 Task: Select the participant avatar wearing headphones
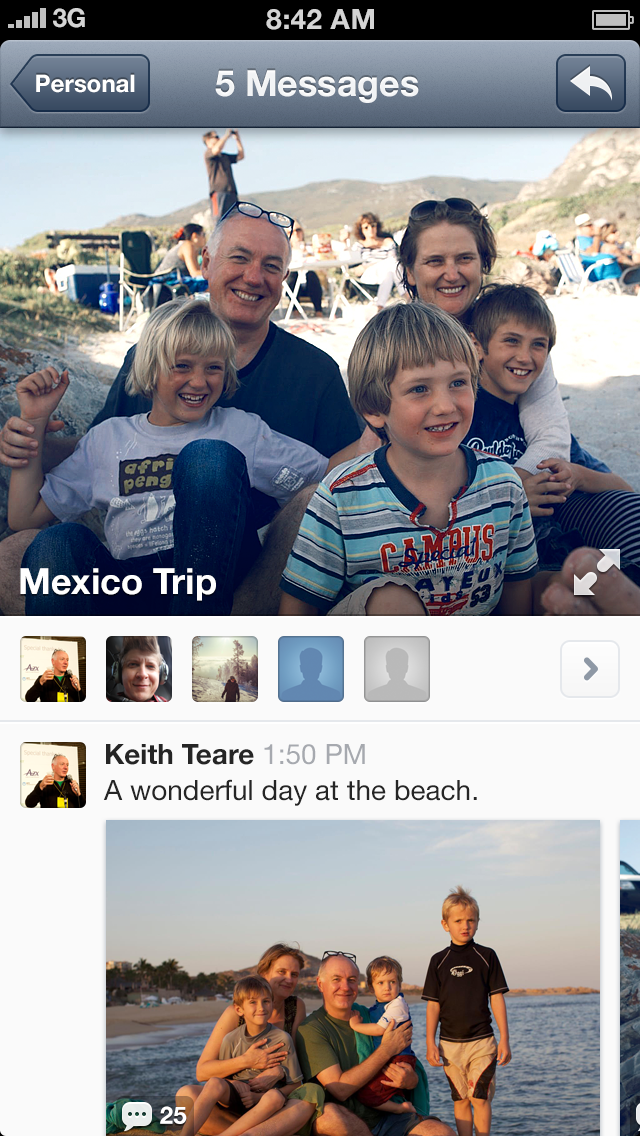click(139, 669)
